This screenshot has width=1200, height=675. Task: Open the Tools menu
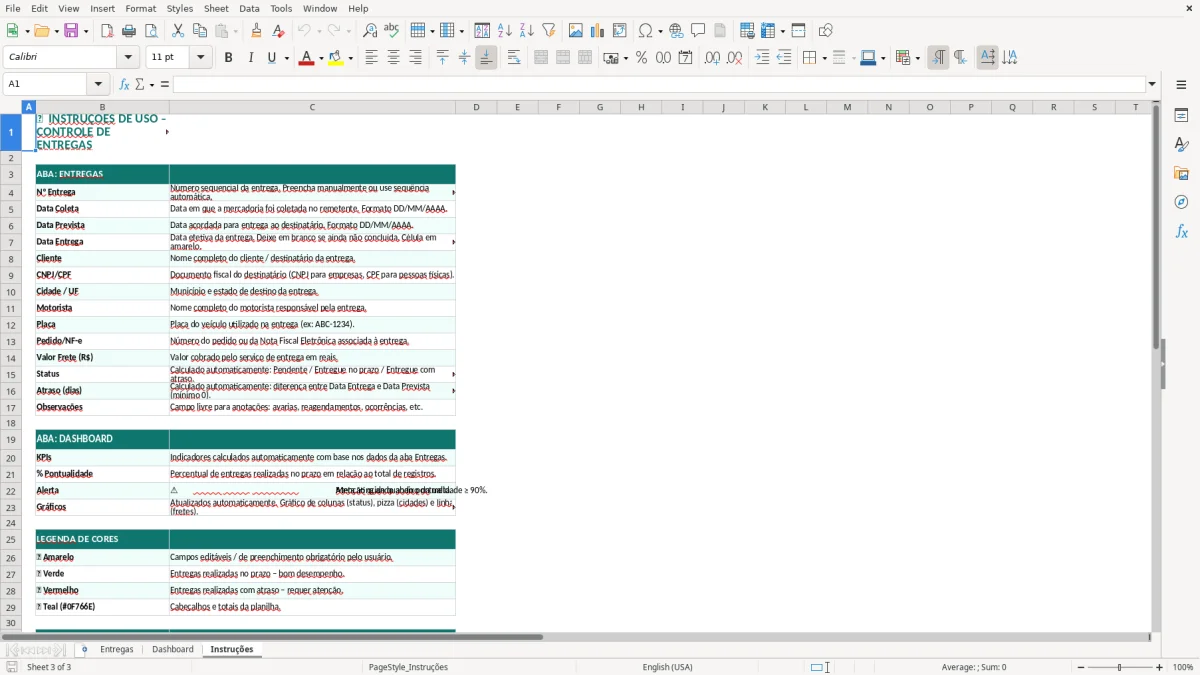281,8
